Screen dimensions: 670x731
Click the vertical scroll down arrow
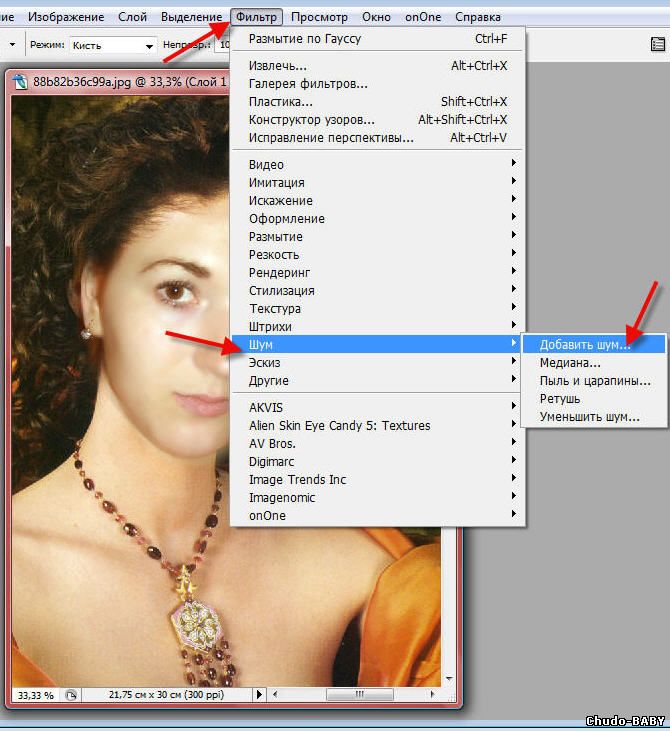tap(449, 679)
